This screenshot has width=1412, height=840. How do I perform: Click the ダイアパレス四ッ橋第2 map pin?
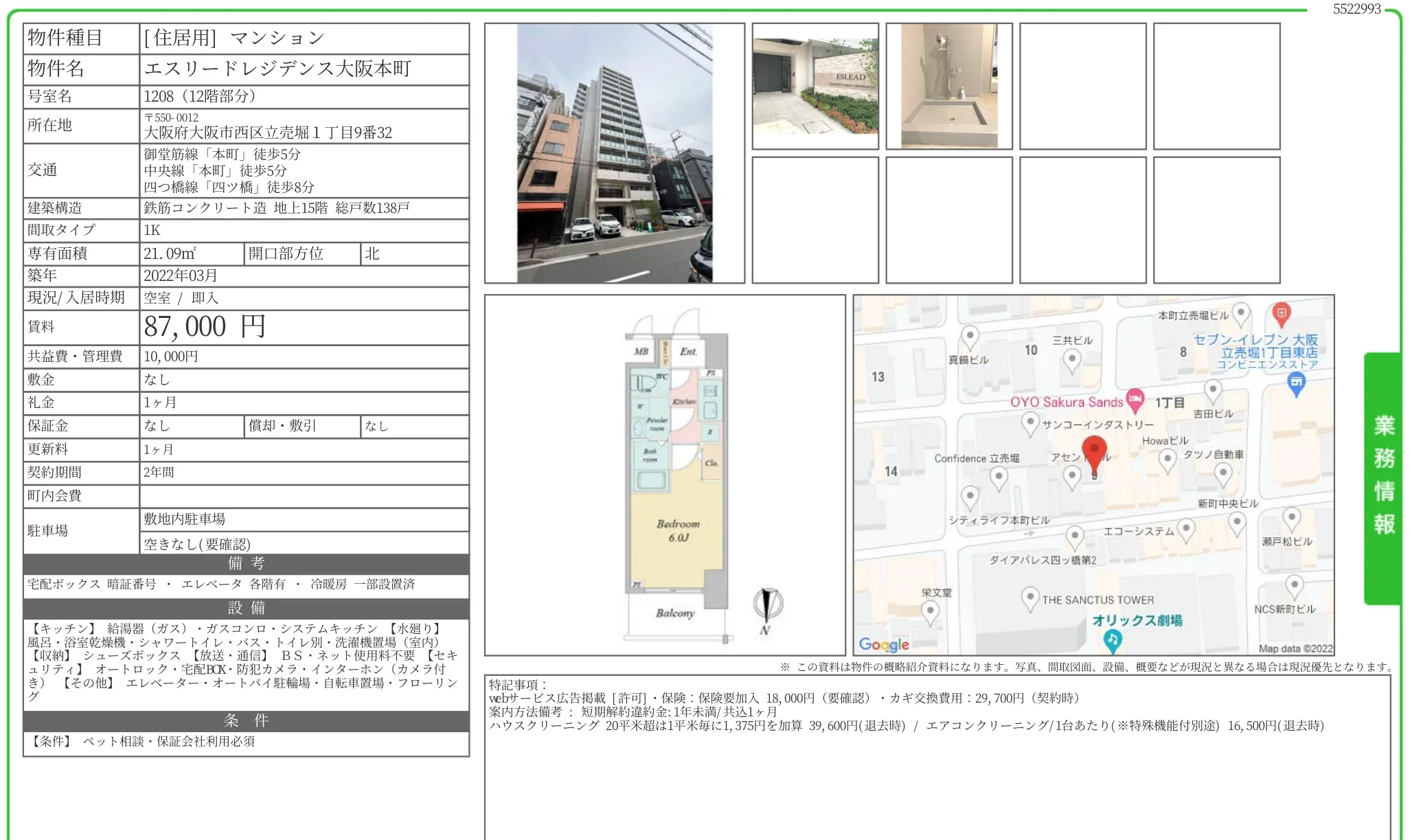pos(1075,536)
